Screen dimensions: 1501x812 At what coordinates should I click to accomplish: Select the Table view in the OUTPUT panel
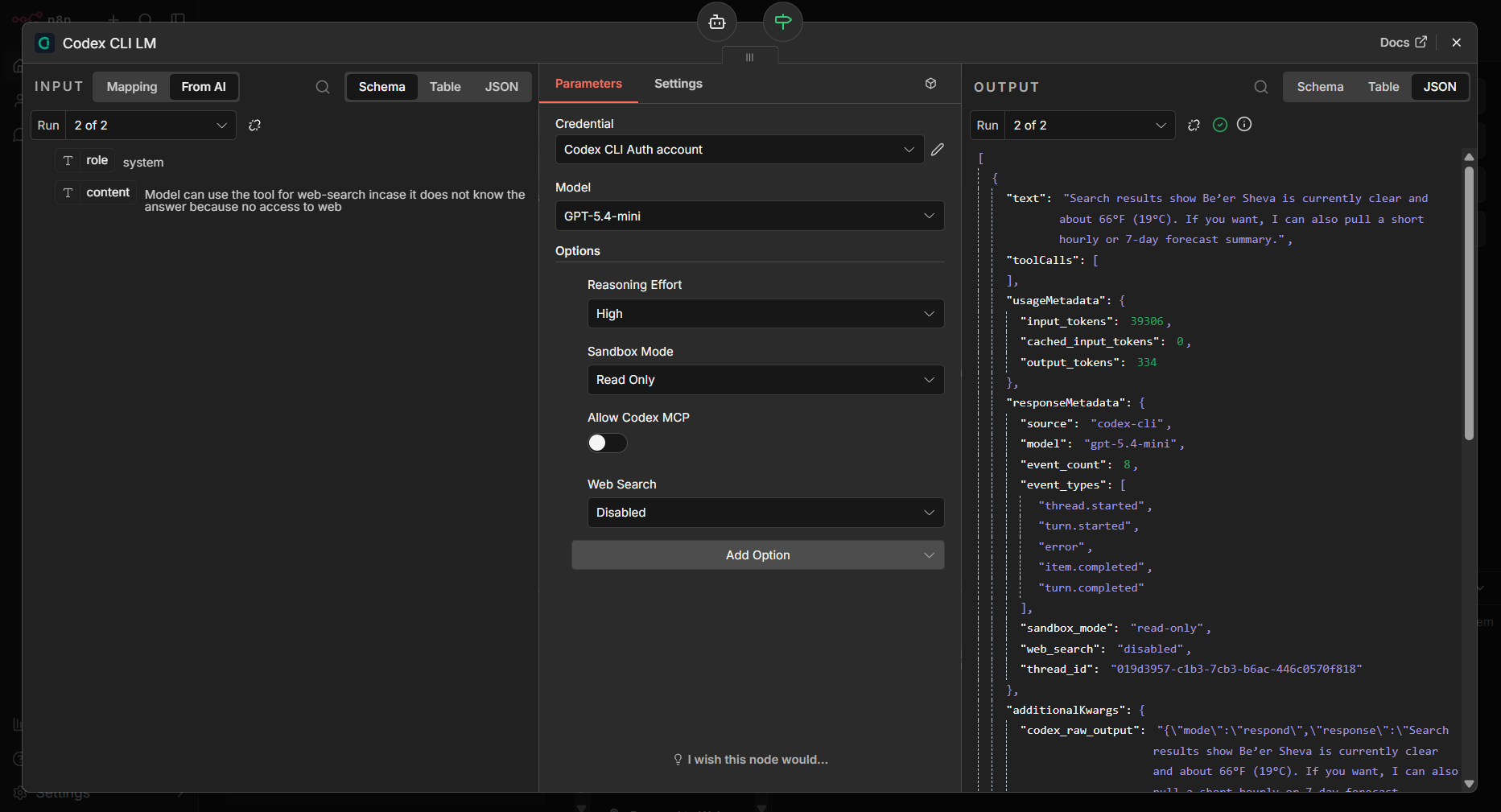(1383, 86)
